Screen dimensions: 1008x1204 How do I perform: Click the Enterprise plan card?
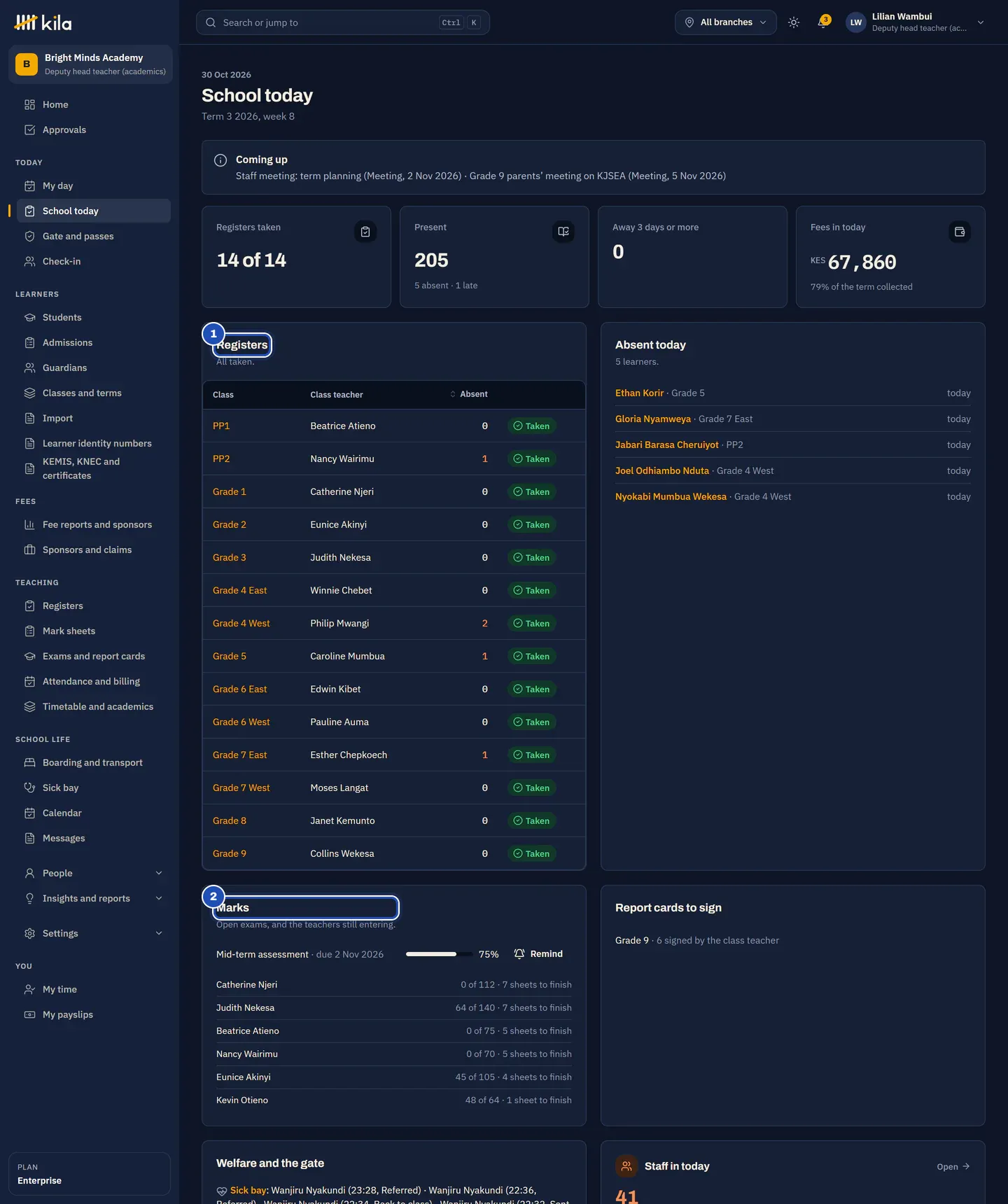(x=90, y=1174)
